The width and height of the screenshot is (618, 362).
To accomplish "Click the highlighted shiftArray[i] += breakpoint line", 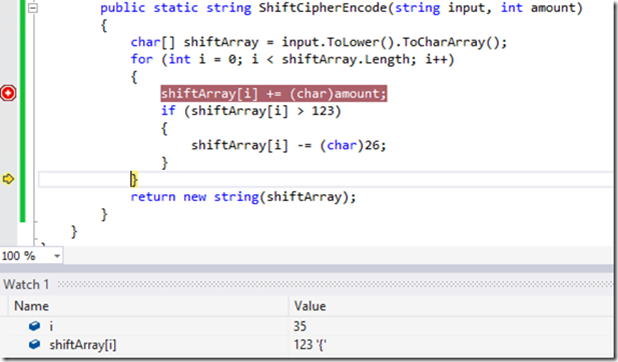I will [274, 94].
